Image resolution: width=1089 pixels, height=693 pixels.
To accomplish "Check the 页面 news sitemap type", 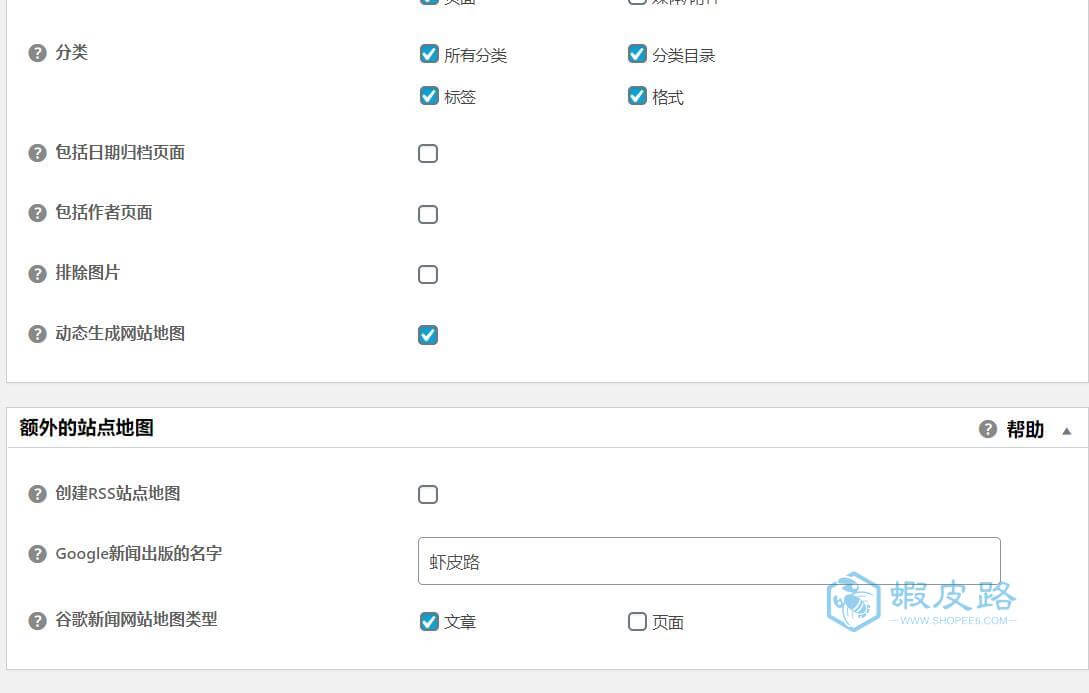I will point(637,621).
